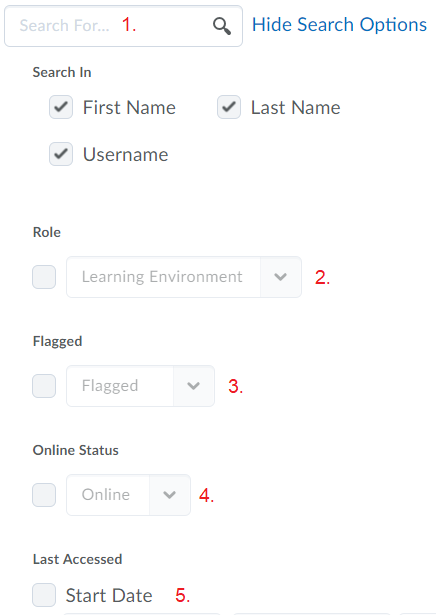
Task: Uncheck the First Name checkbox
Action: click(61, 107)
